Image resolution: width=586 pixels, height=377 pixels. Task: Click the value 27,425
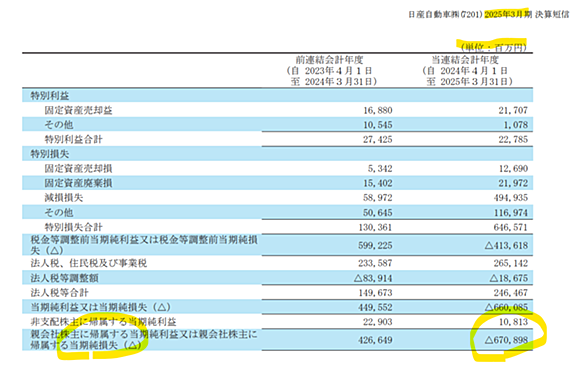(378, 139)
